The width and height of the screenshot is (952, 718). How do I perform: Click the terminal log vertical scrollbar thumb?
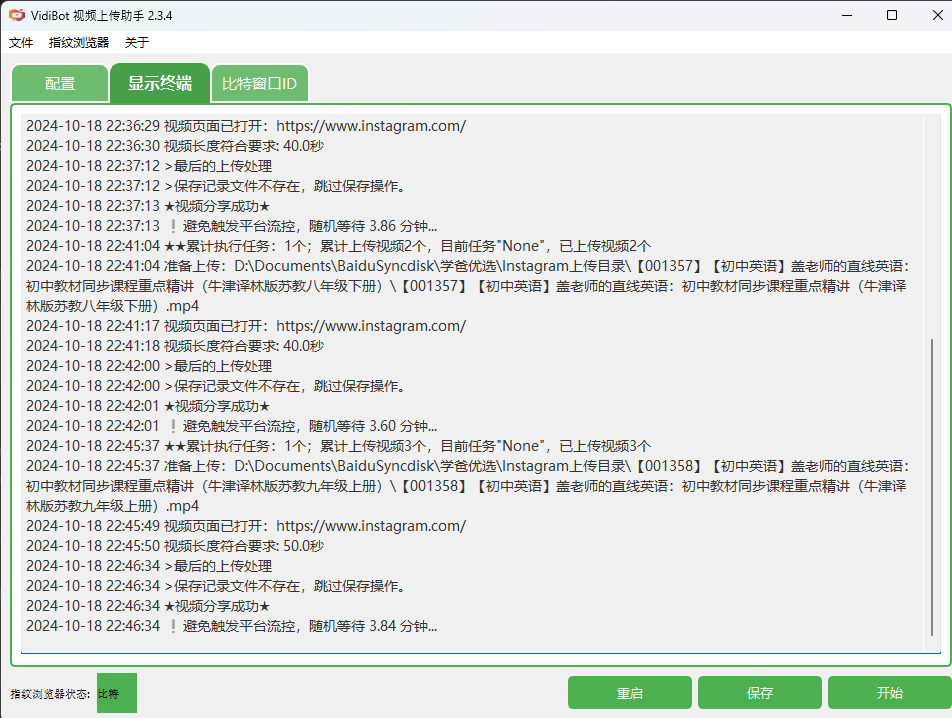932,487
